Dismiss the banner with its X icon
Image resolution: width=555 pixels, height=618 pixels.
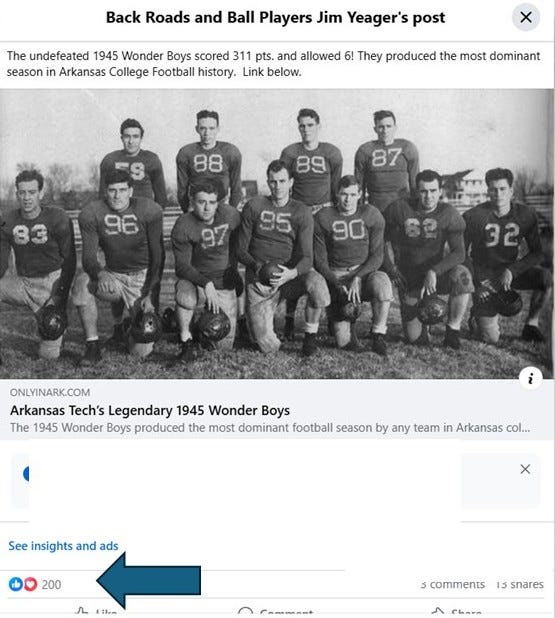point(525,469)
